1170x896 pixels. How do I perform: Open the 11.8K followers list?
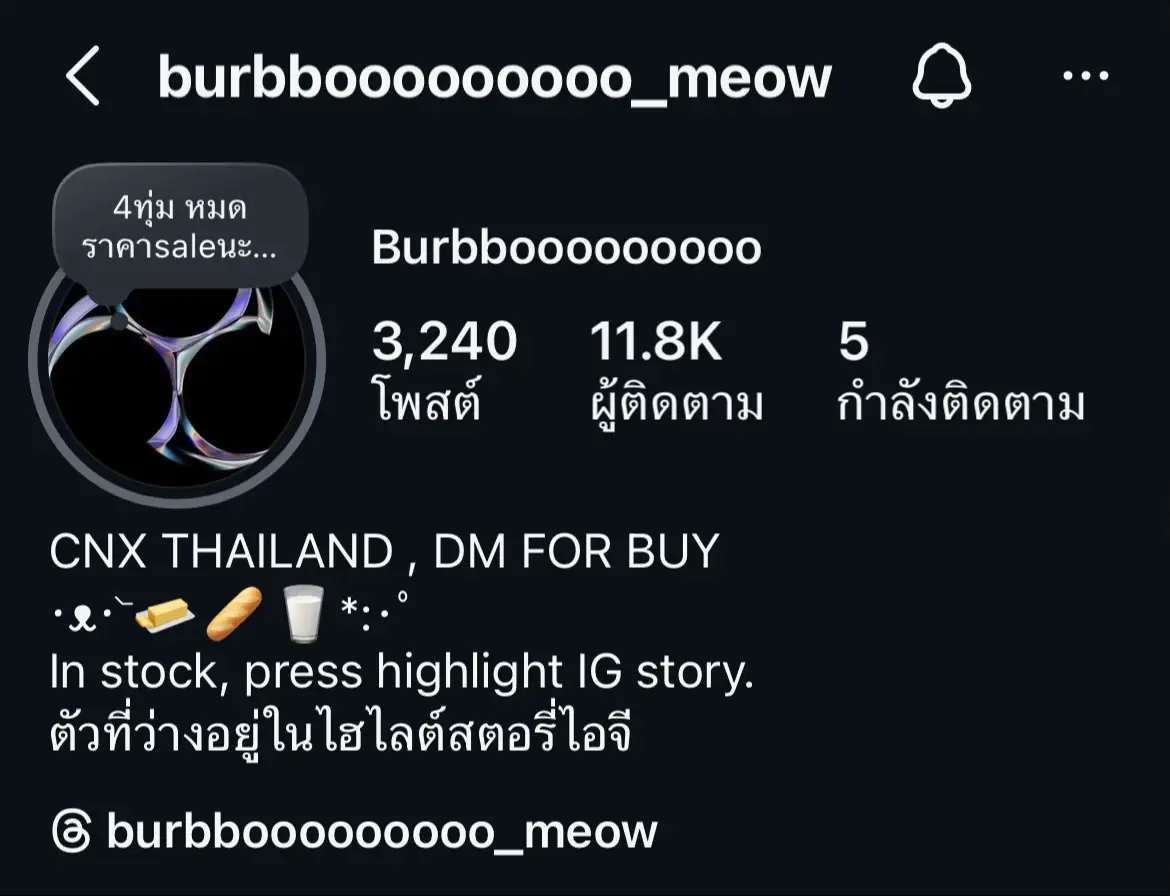(656, 342)
